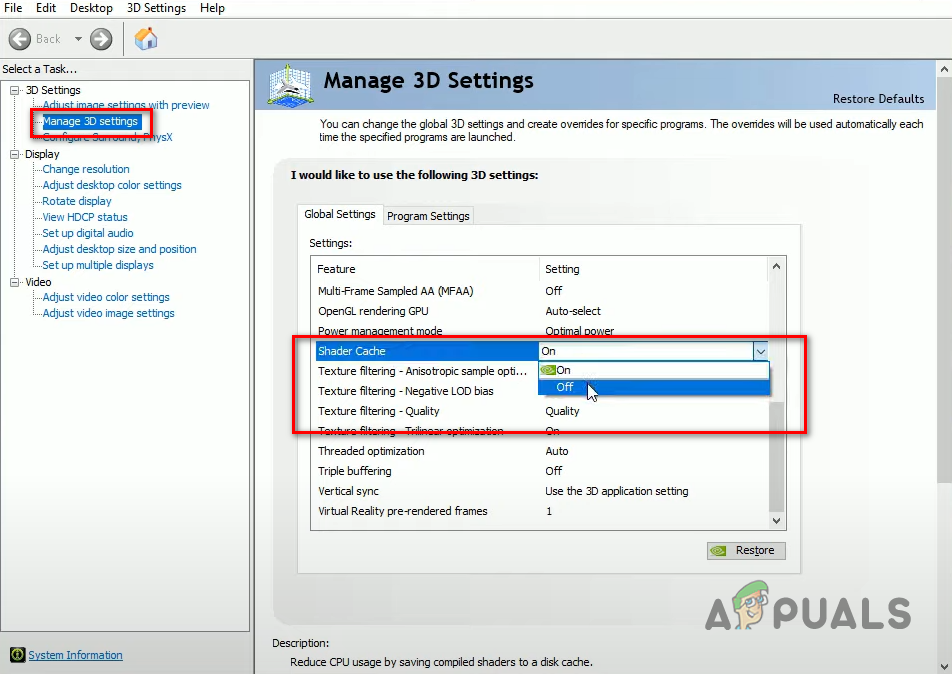This screenshot has width=952, height=674.
Task: Click the Forward arrow icon
Action: tap(101, 39)
